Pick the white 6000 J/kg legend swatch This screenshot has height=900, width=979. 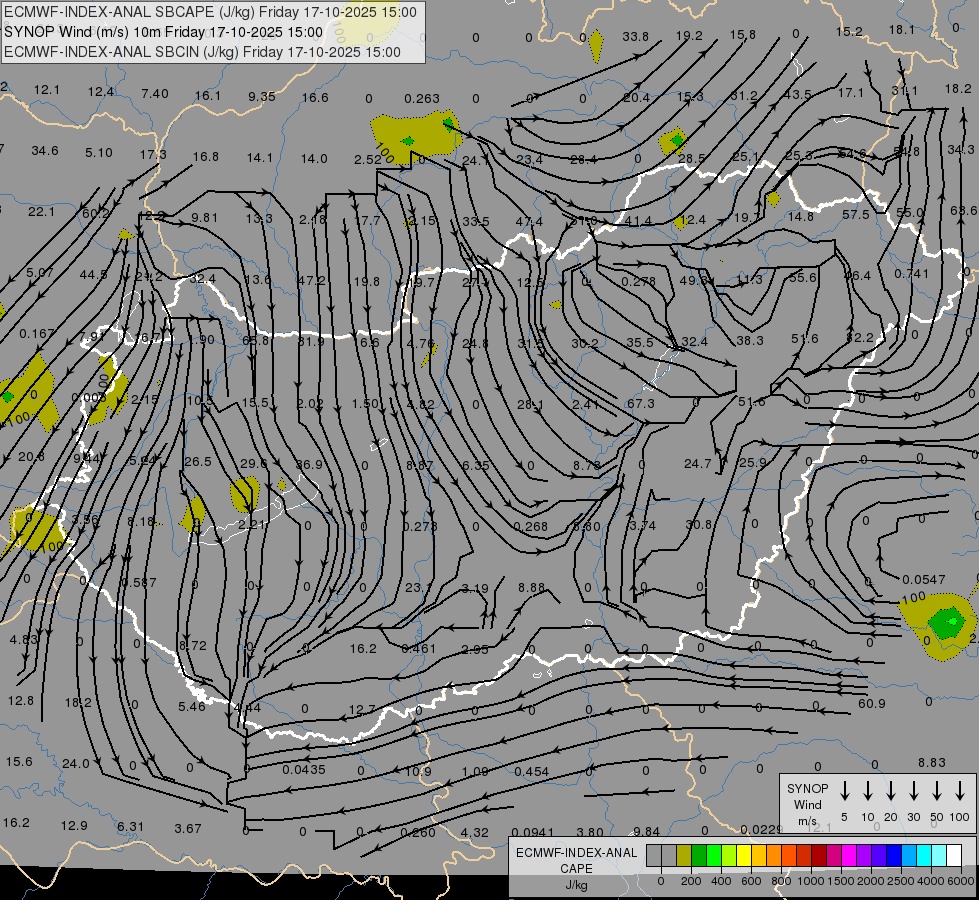(954, 856)
